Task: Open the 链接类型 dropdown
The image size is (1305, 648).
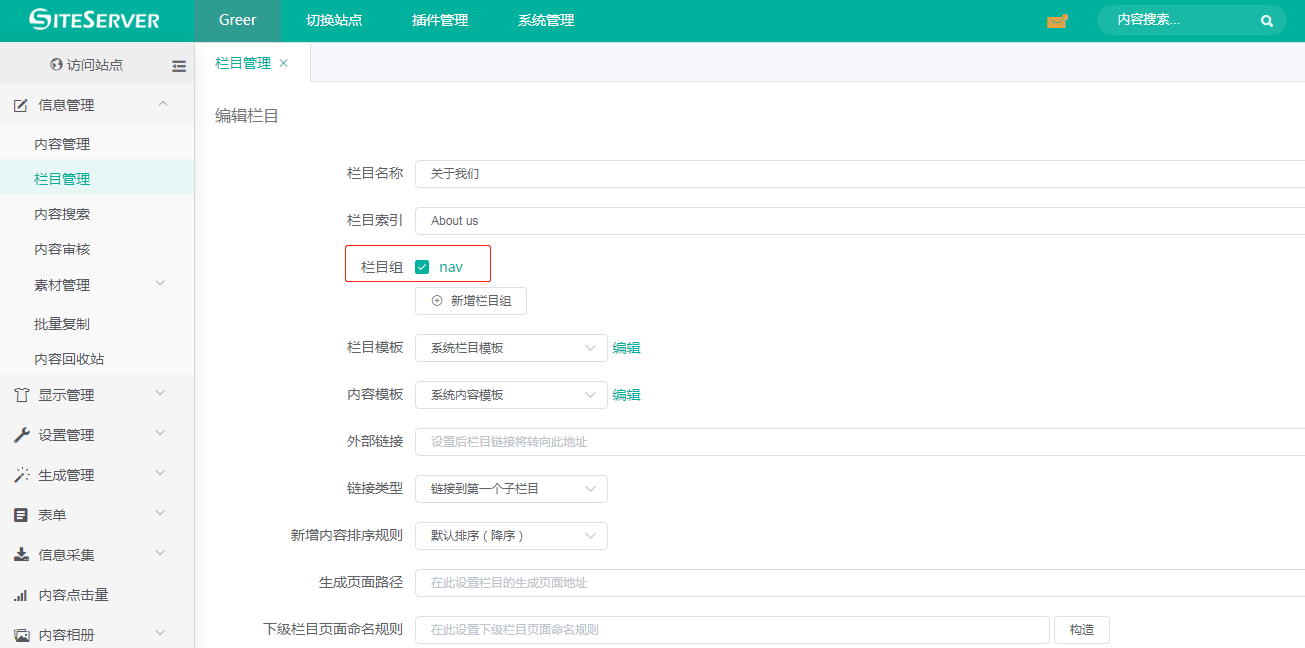Action: tap(510, 489)
